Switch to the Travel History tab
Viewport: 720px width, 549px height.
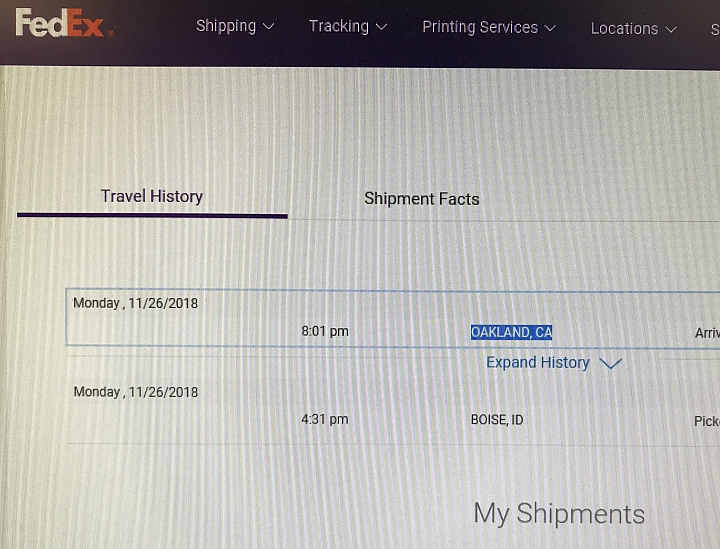[x=152, y=196]
